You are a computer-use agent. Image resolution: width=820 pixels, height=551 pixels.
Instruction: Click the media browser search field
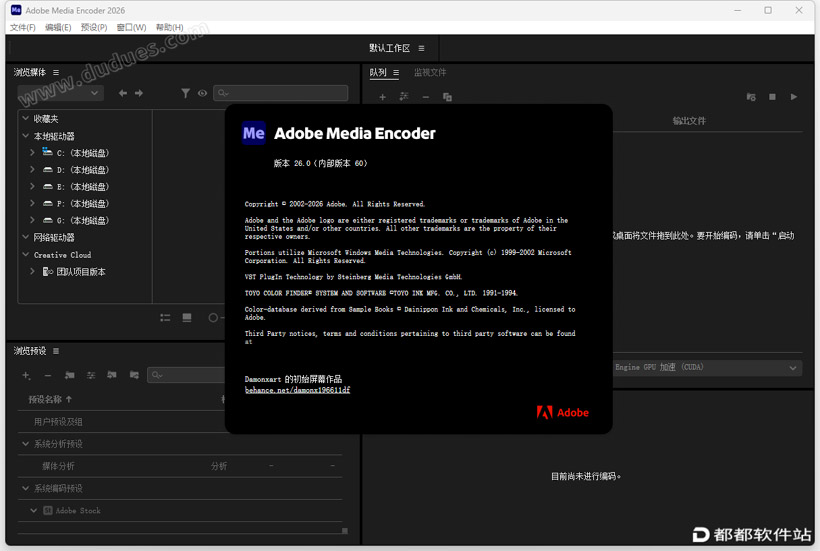[281, 93]
